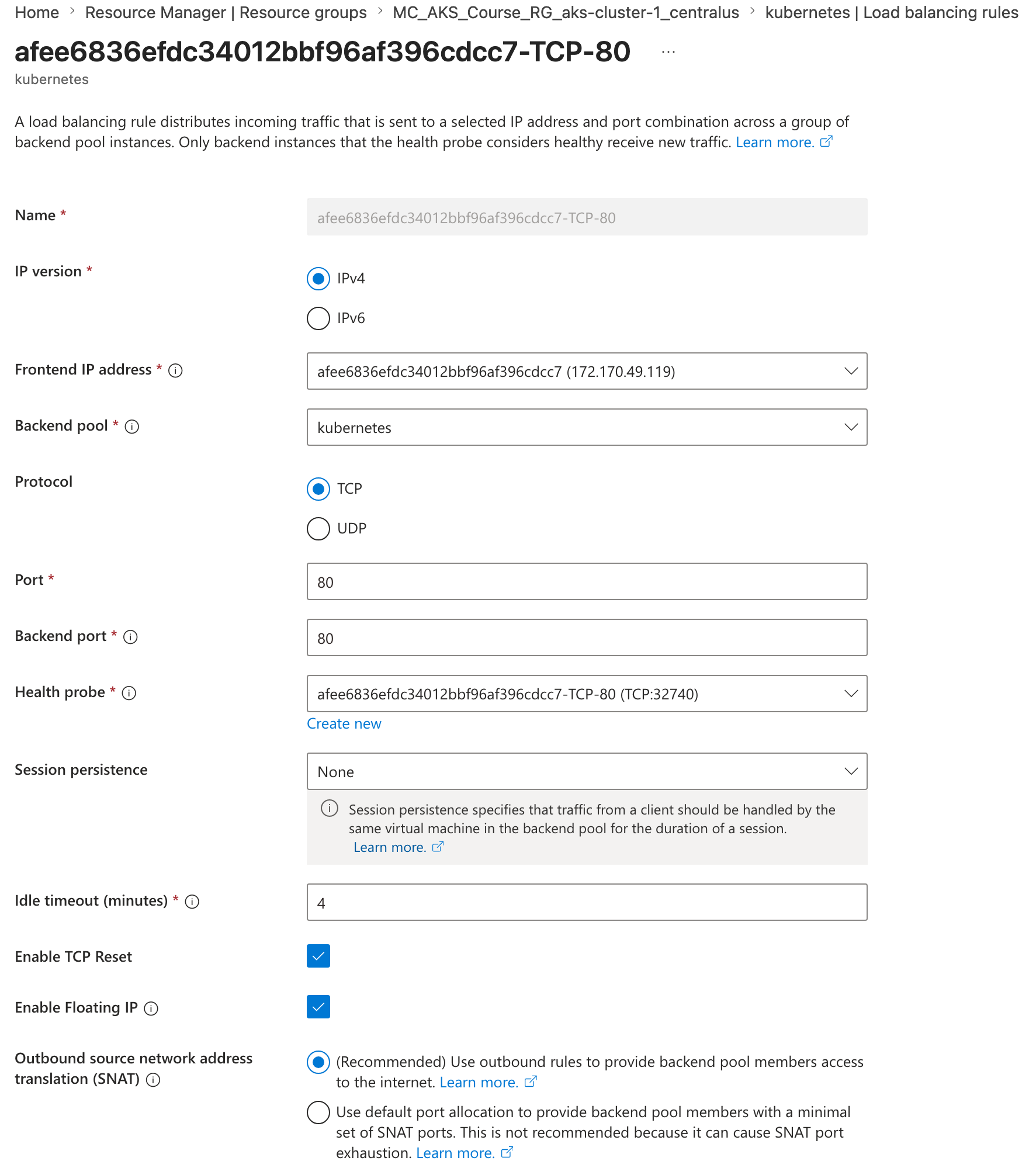Image resolution: width=1036 pixels, height=1175 pixels.
Task: Open Resource Manager | Resource groups breadcrumb
Action: click(226, 12)
